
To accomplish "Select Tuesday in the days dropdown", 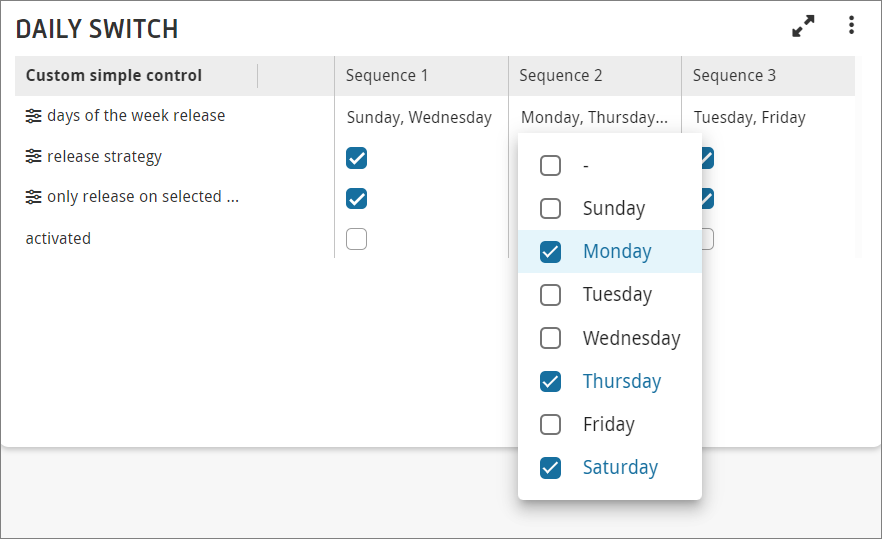I will point(610,294).
